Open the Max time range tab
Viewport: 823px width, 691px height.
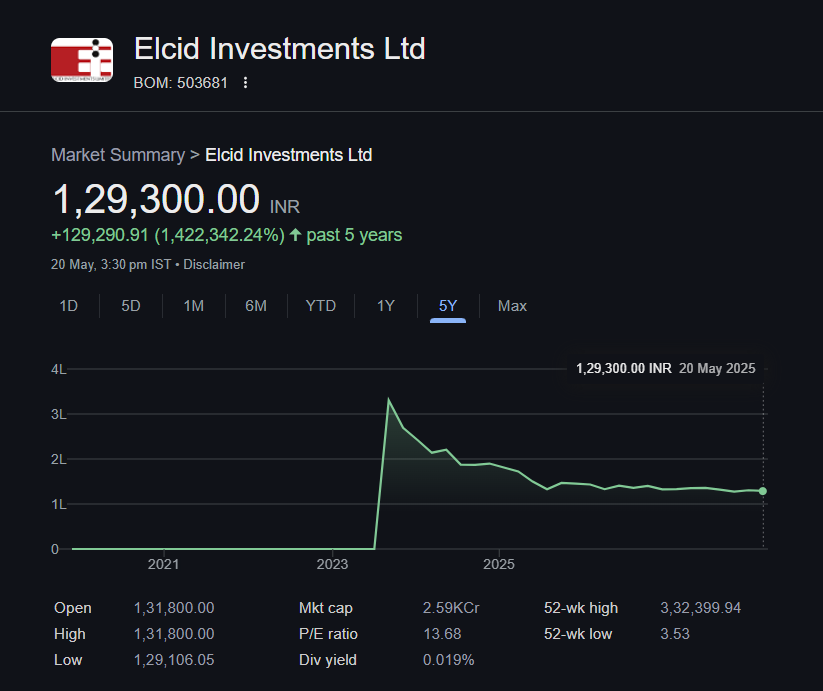click(512, 306)
